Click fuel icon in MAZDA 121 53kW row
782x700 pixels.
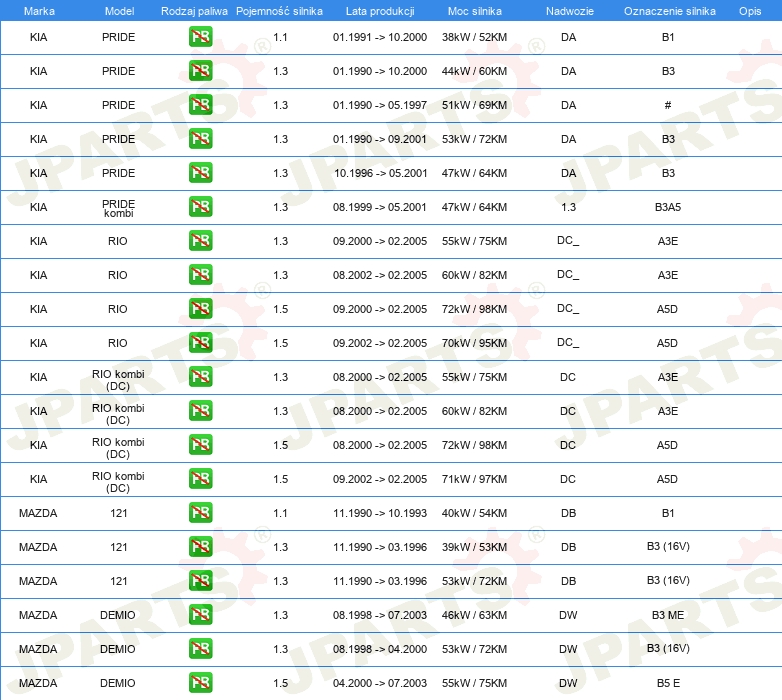(200, 581)
